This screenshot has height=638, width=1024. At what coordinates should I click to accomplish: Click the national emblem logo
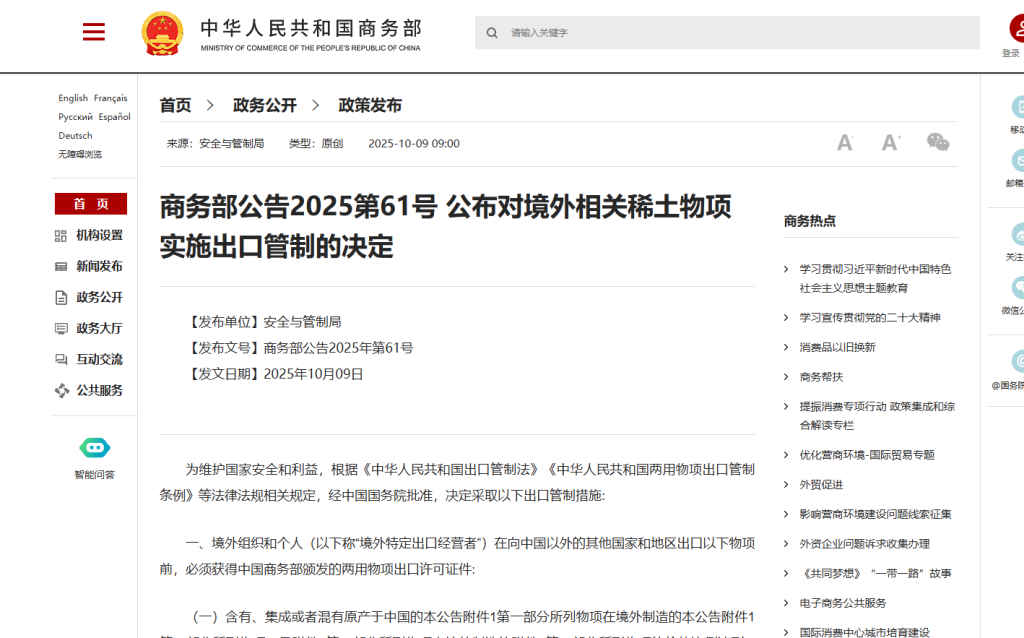tap(162, 33)
